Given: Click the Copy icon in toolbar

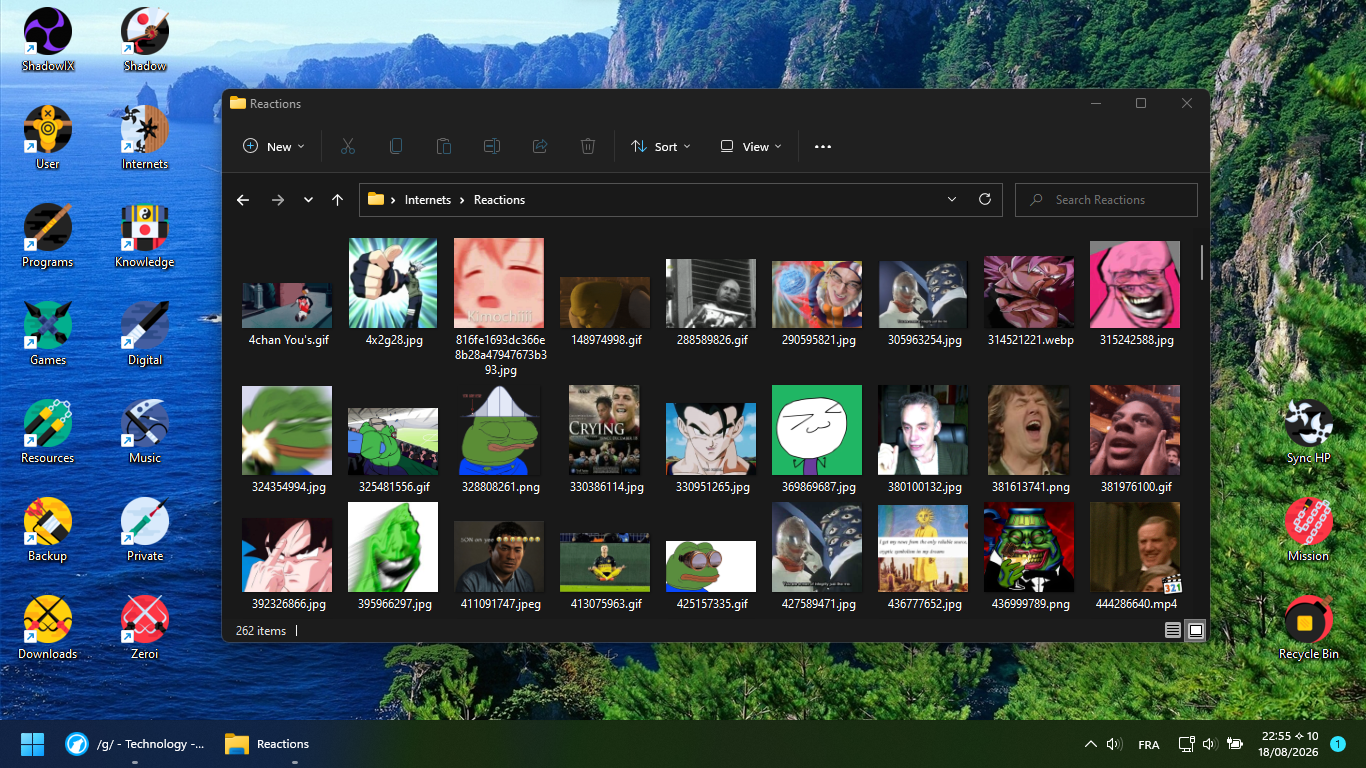Looking at the screenshot, I should pyautogui.click(x=396, y=146).
